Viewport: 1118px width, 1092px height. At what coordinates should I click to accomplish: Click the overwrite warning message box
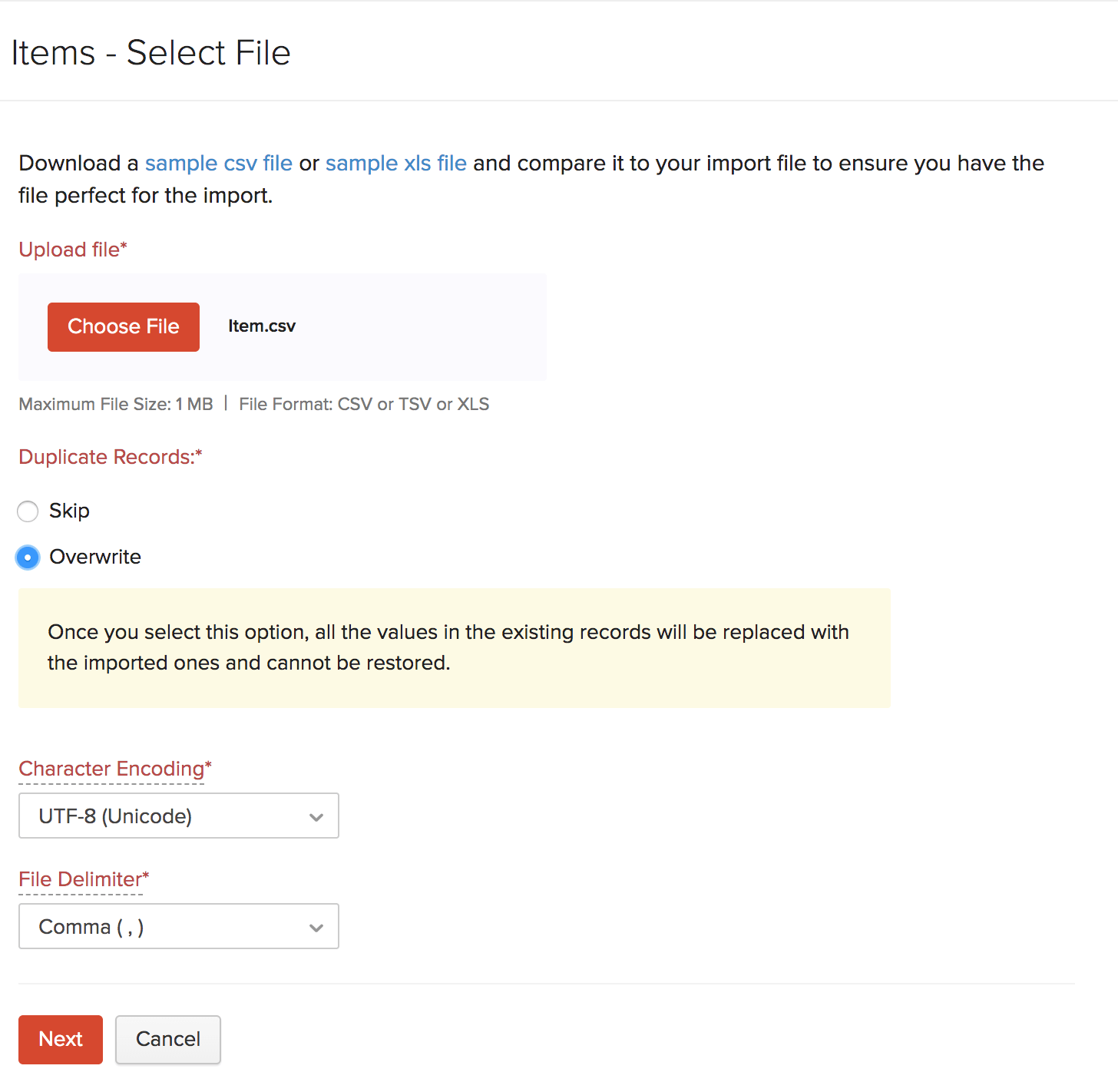[x=454, y=647]
